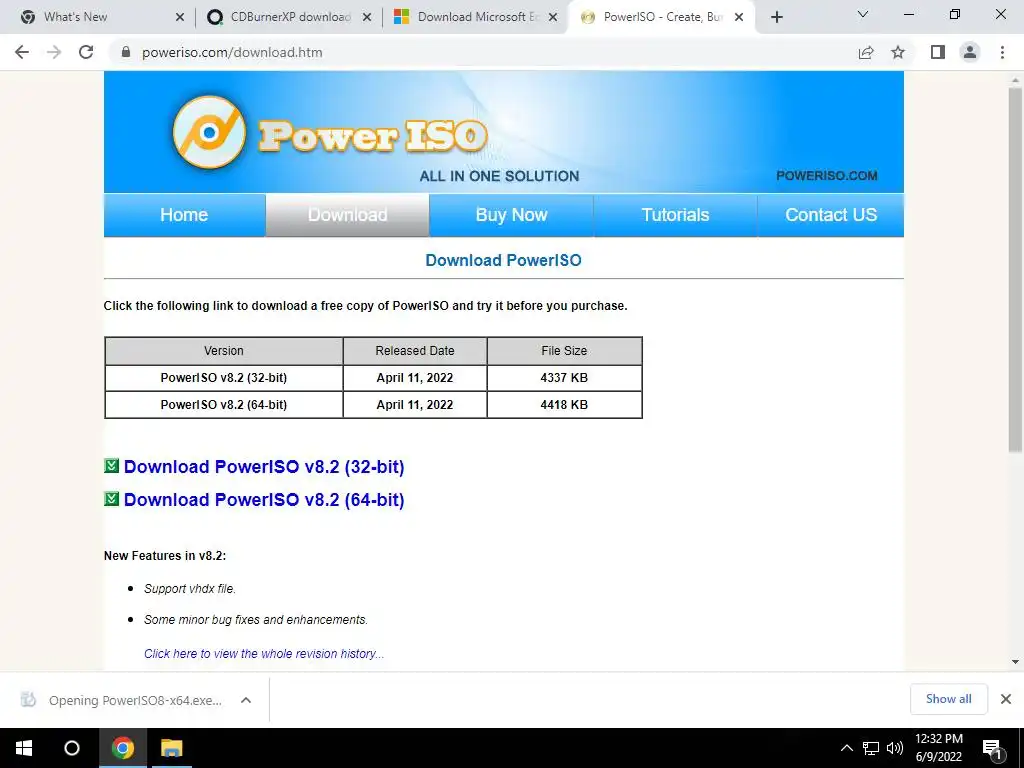Open the Chrome profile avatar
Viewport: 1024px width, 768px height.
pyautogui.click(x=970, y=52)
